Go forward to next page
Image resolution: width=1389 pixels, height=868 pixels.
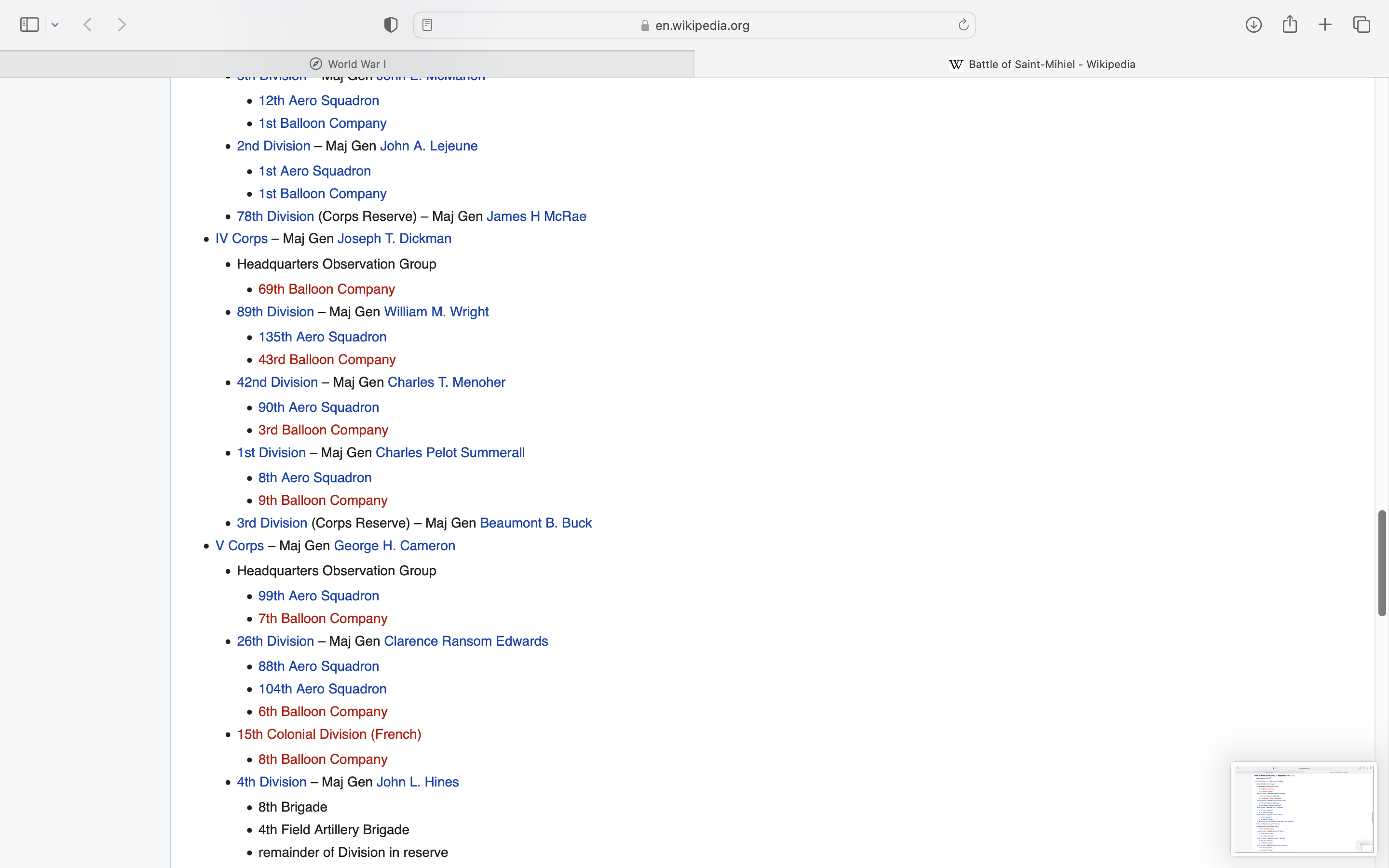(122, 25)
